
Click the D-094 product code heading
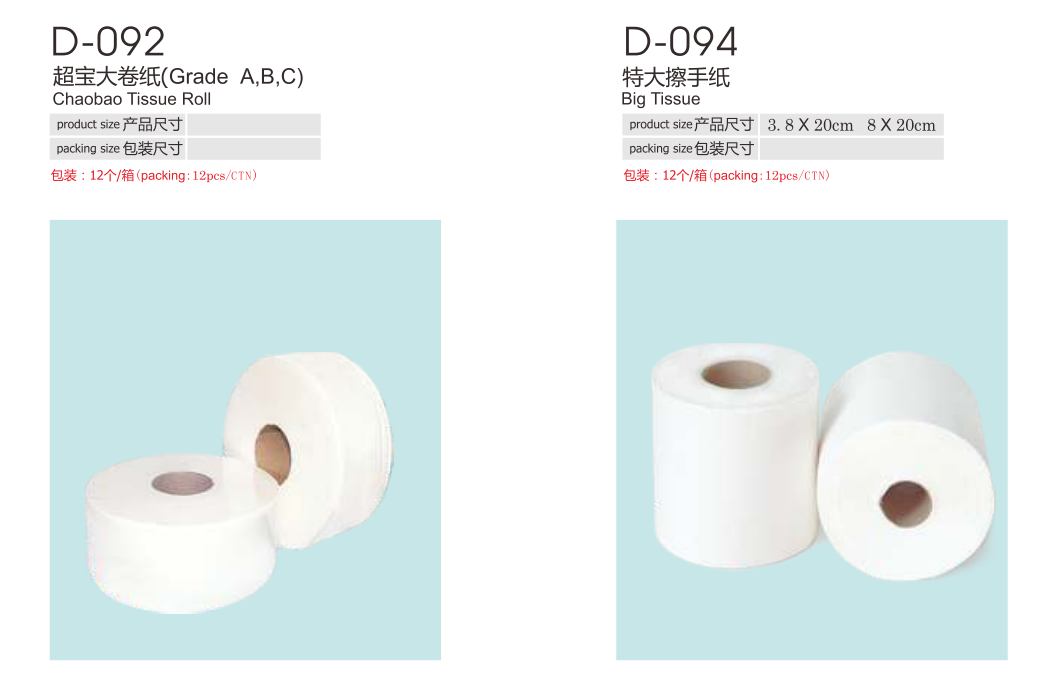pyautogui.click(x=680, y=41)
